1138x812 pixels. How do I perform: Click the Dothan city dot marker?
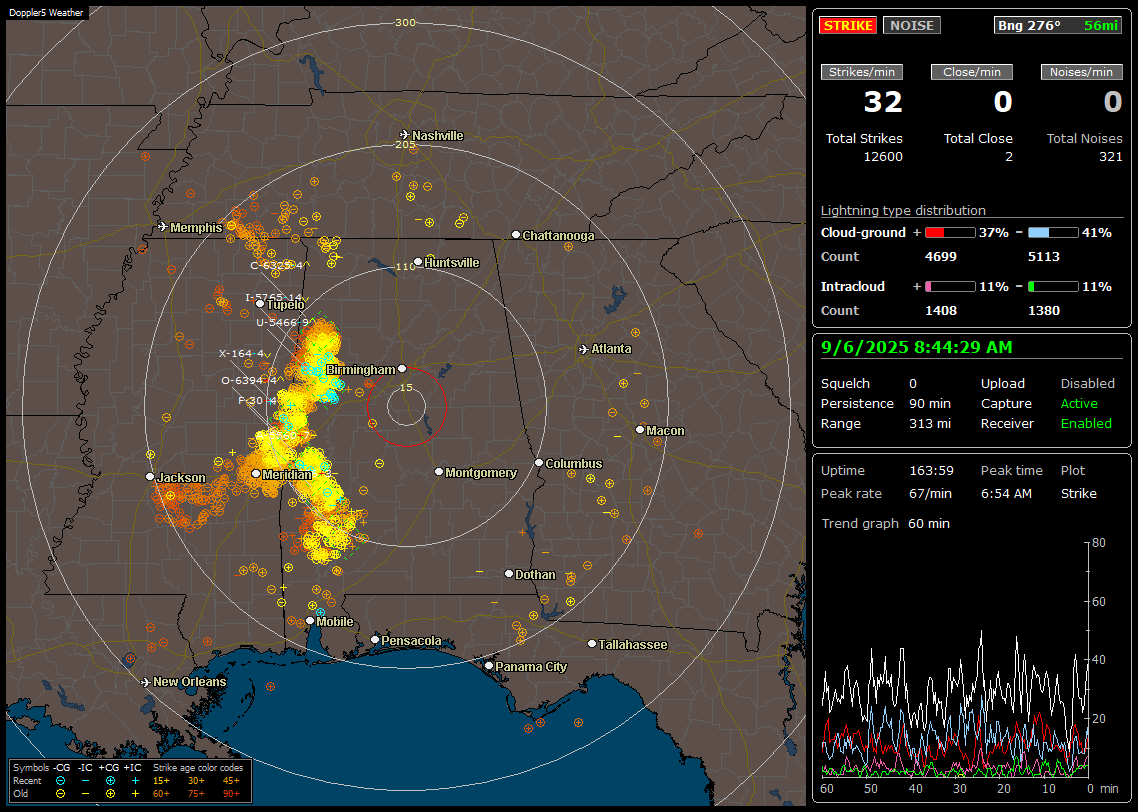pos(509,573)
